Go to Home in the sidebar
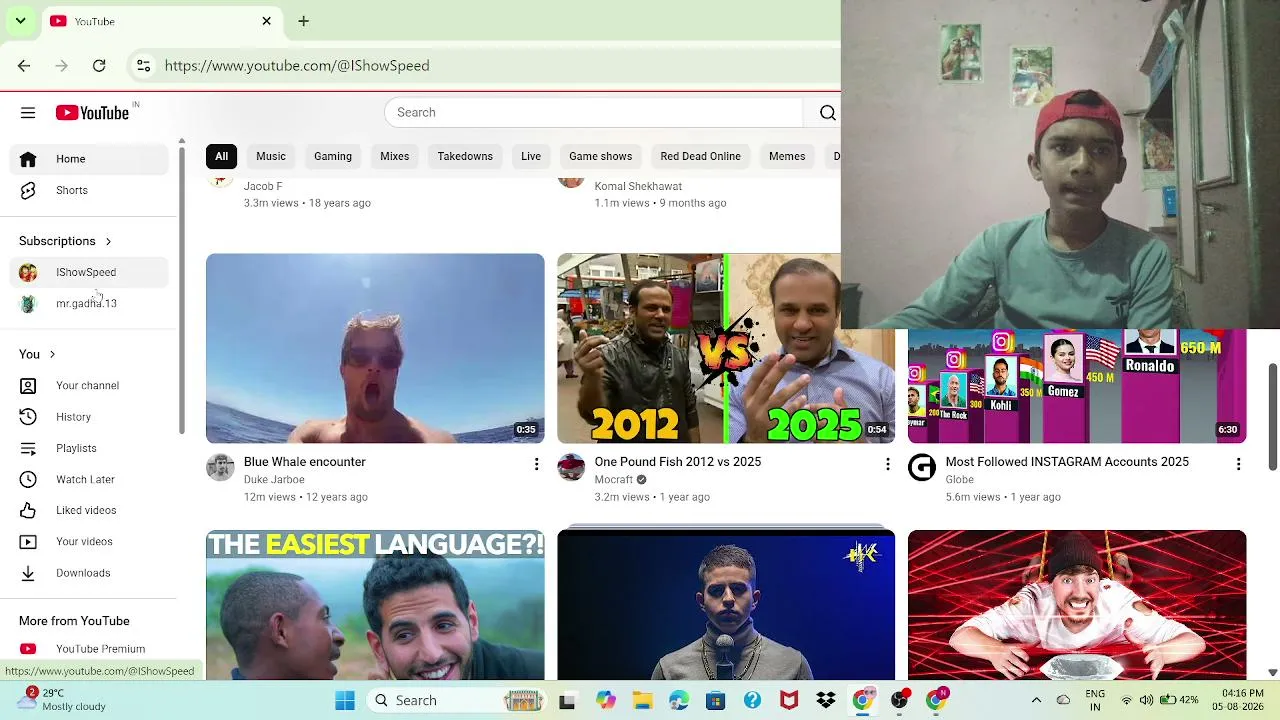This screenshot has height=720, width=1280. tap(90, 159)
